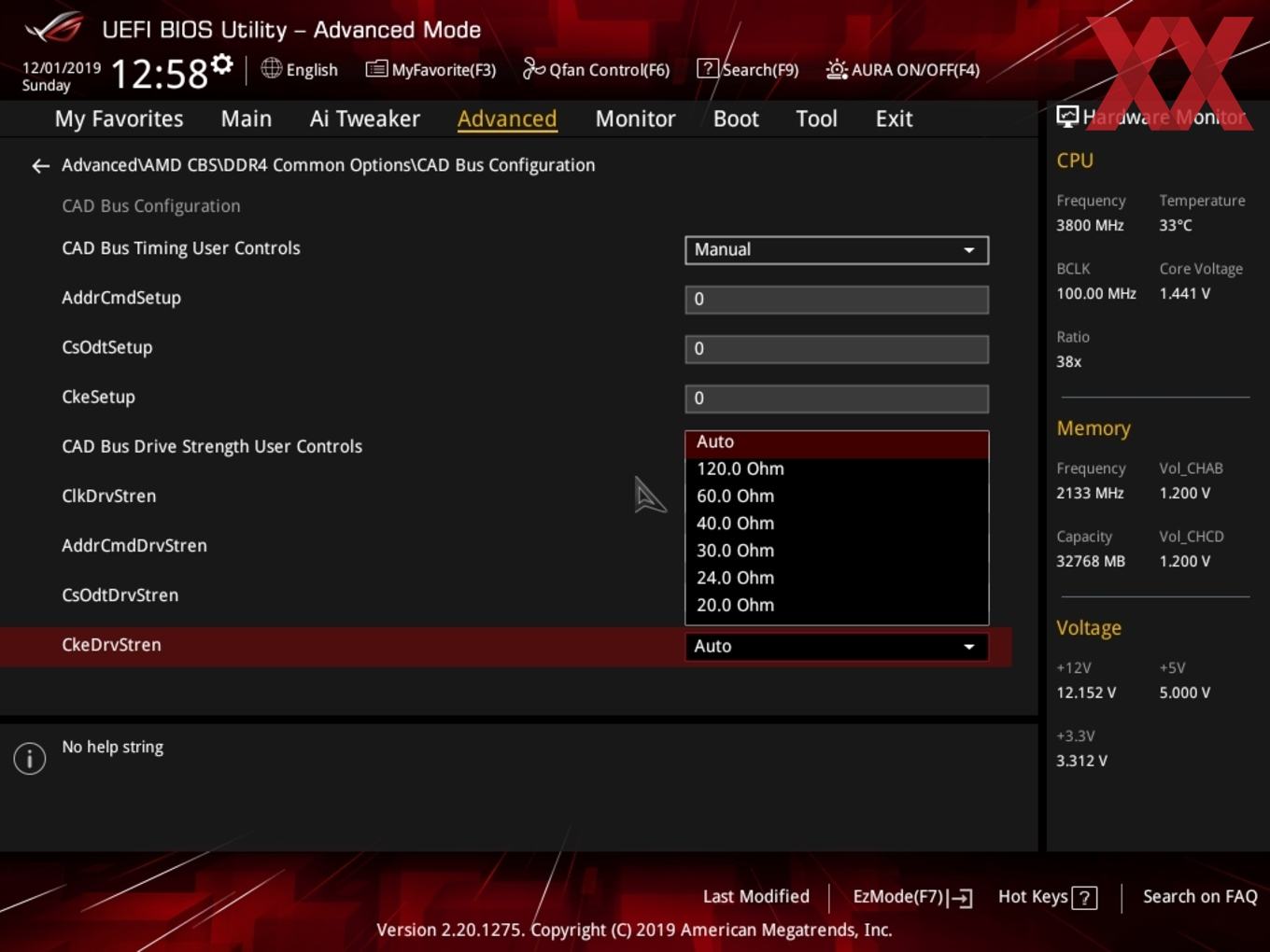Click the 3800 MHz CPU frequency value
The width and height of the screenshot is (1270, 952).
[1090, 226]
